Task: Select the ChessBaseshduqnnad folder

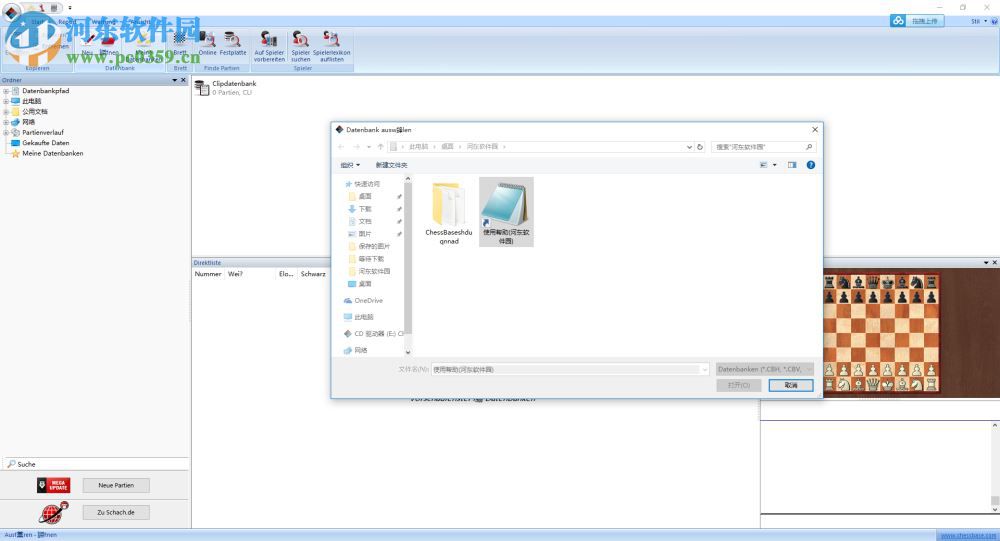Action: click(448, 213)
